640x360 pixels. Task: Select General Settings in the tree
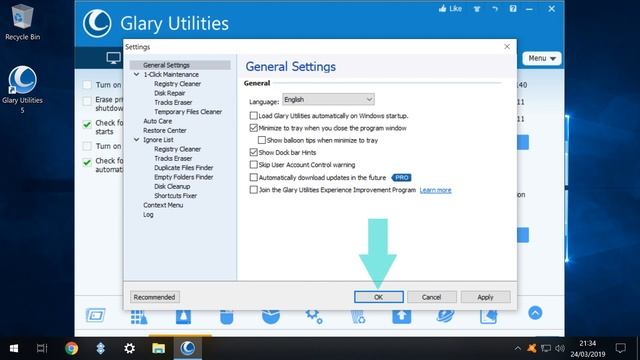166,65
